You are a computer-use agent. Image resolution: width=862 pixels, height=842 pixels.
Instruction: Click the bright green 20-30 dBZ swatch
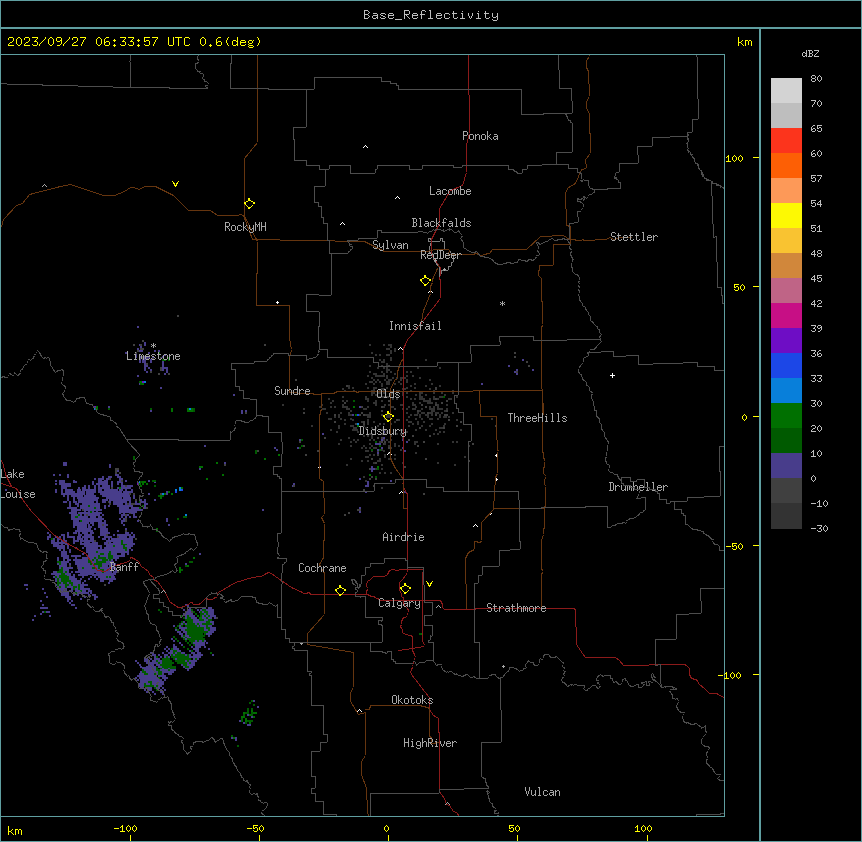pyautogui.click(x=786, y=416)
